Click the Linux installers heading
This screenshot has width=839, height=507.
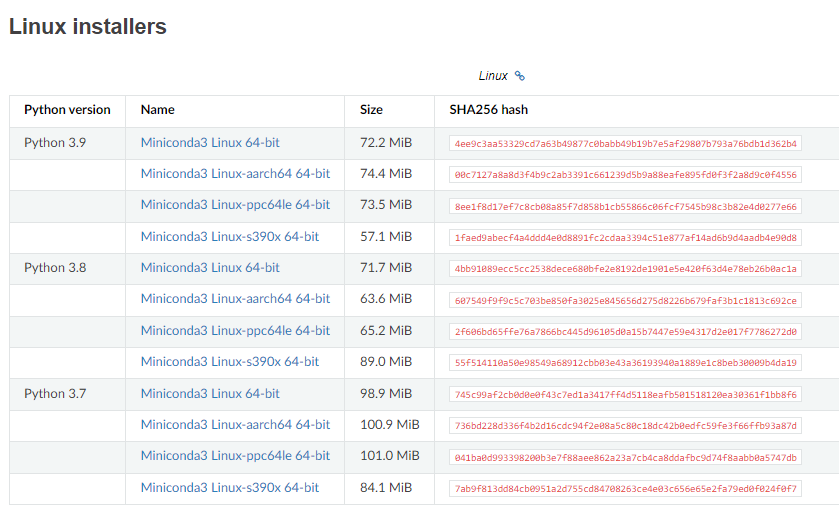pyautogui.click(x=88, y=27)
